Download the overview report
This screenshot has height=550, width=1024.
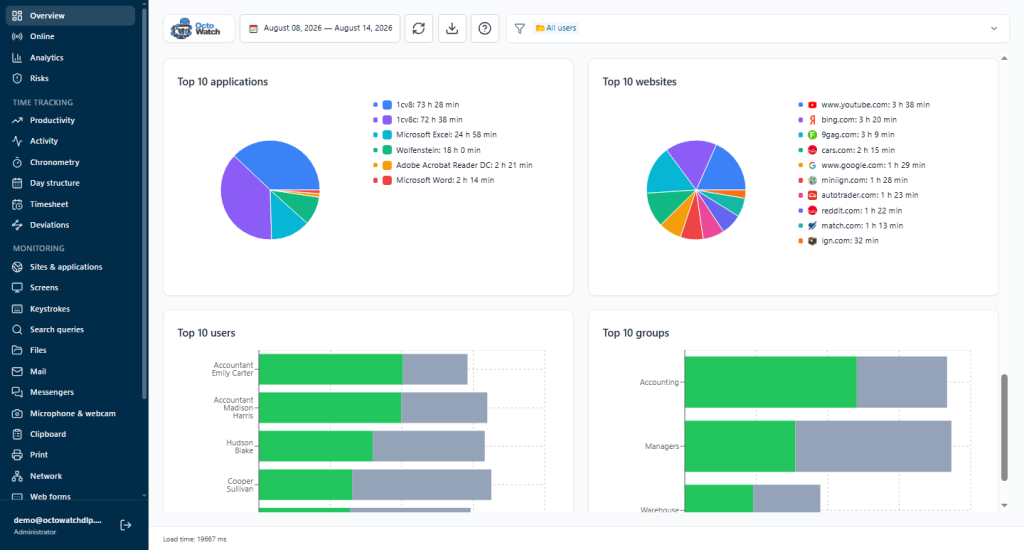(x=452, y=28)
